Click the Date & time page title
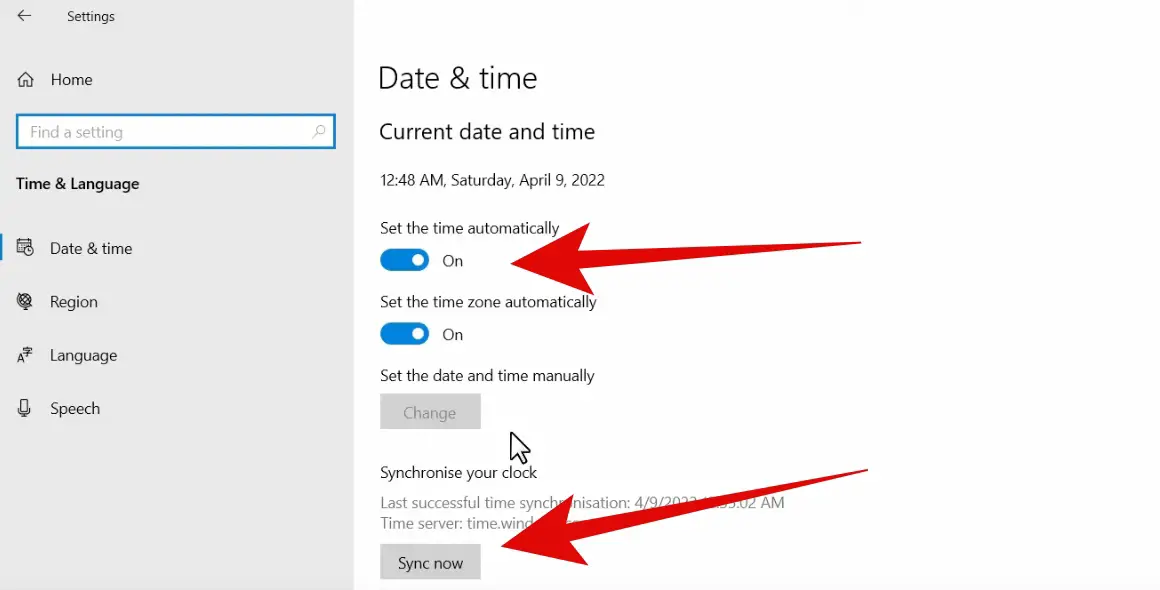 (x=458, y=78)
